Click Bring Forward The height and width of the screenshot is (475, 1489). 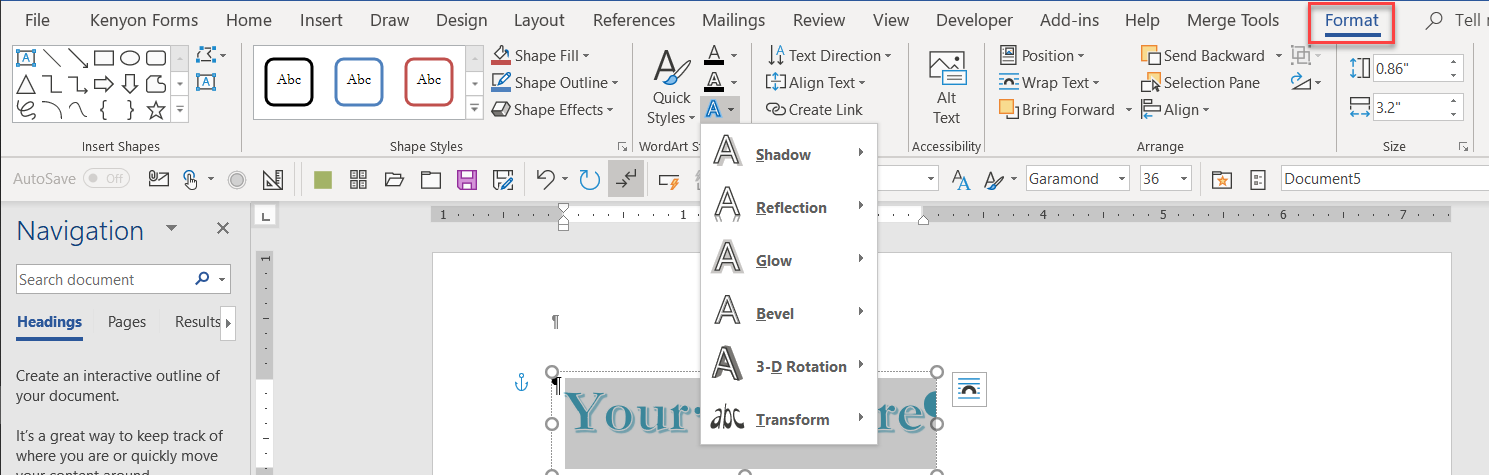[x=1057, y=110]
